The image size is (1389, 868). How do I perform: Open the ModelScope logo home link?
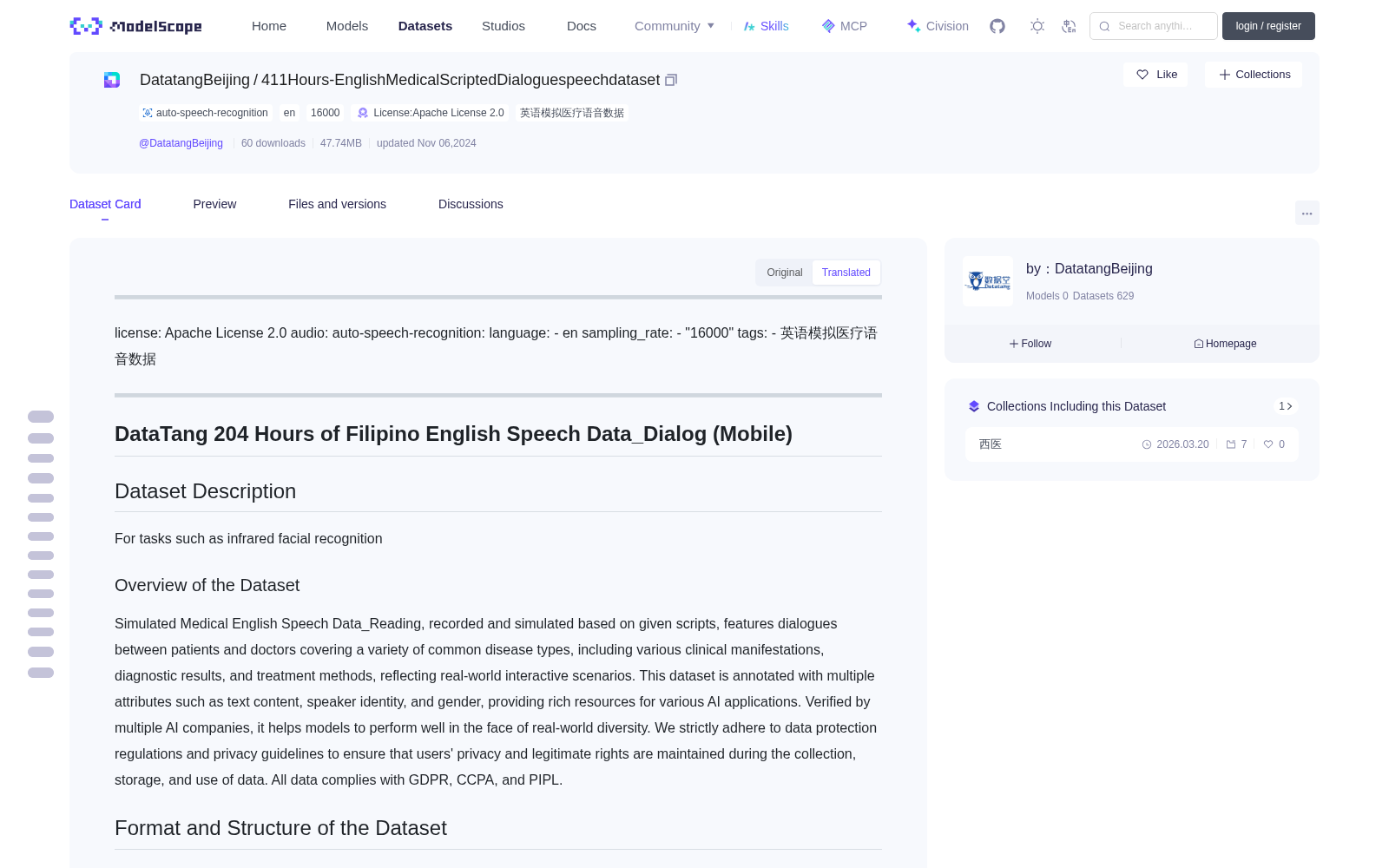tap(136, 26)
